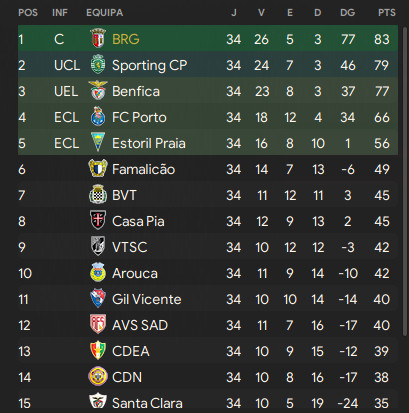The width and height of the screenshot is (409, 413).
Task: Sort table by PTS column header
Action: pyautogui.click(x=387, y=13)
